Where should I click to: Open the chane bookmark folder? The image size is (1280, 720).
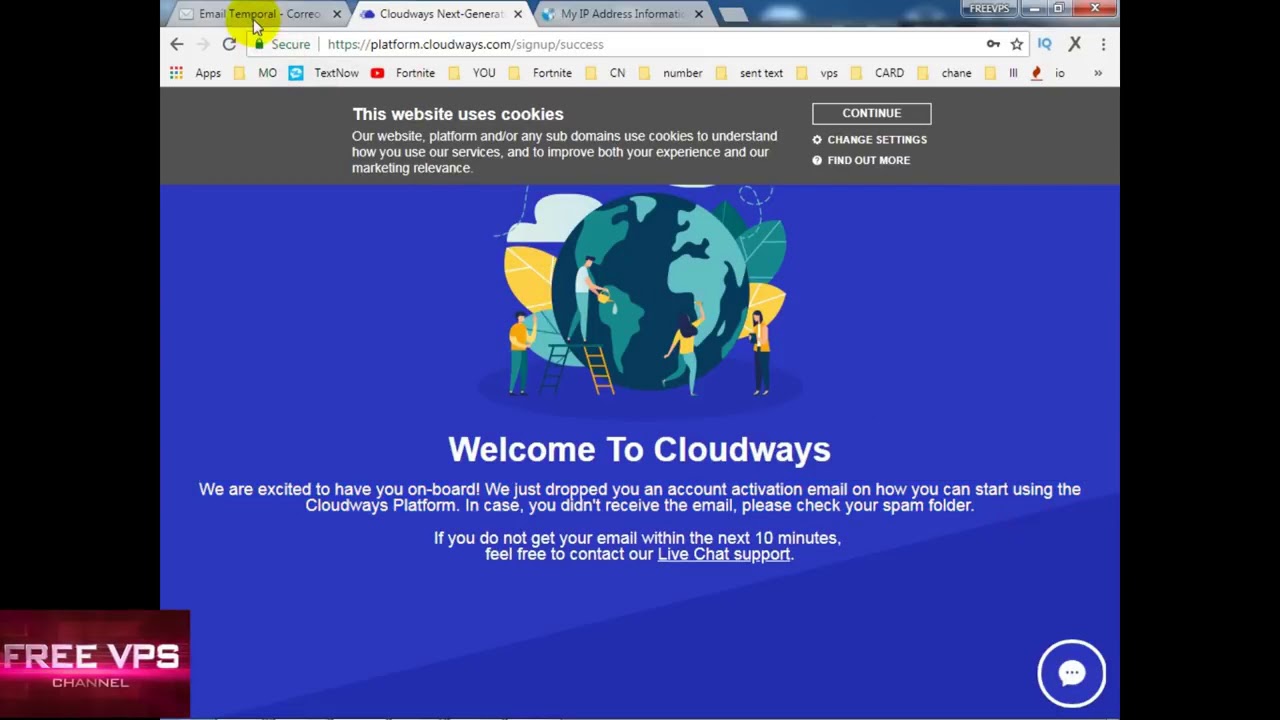(943, 73)
